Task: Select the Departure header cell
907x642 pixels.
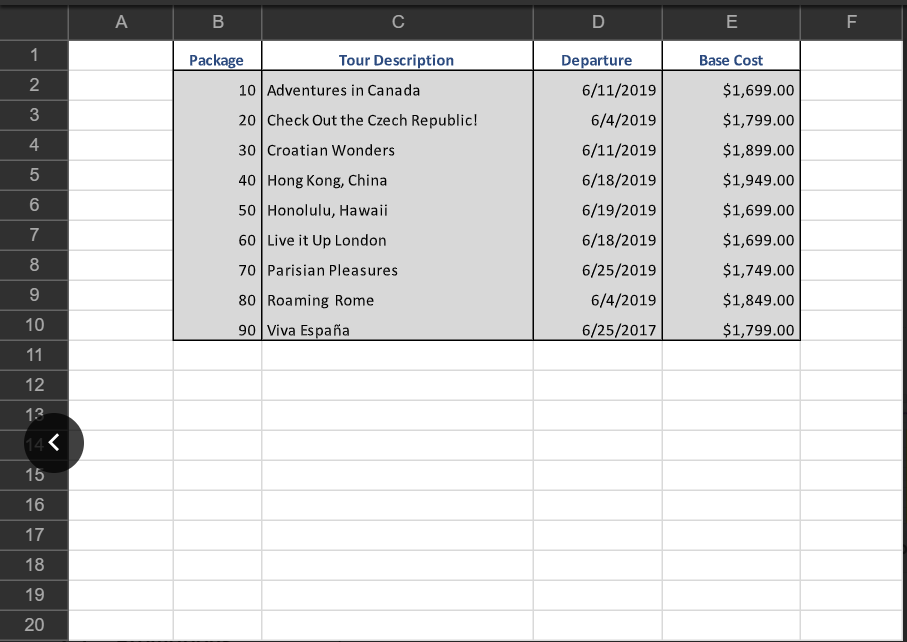Action: coord(597,60)
